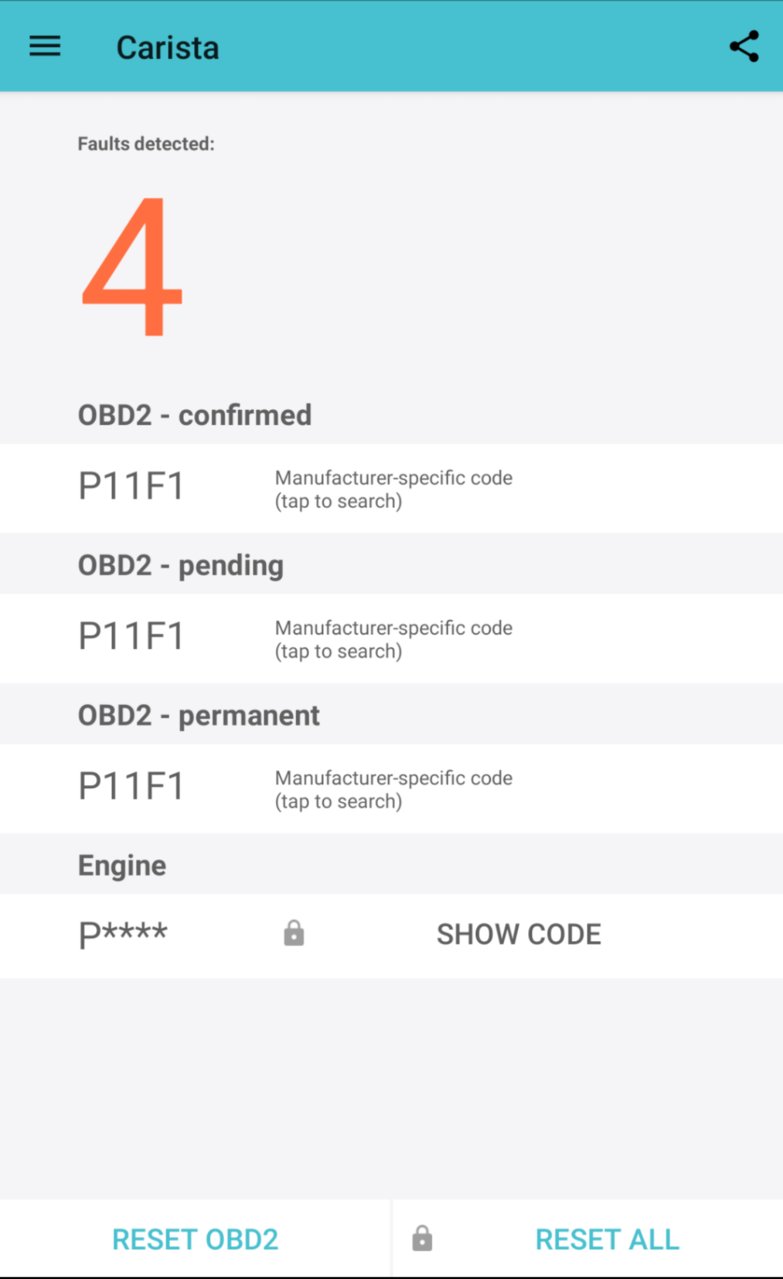783x1279 pixels.
Task: Search Manufacturer-specific code text in permanent row
Action: coord(394,789)
